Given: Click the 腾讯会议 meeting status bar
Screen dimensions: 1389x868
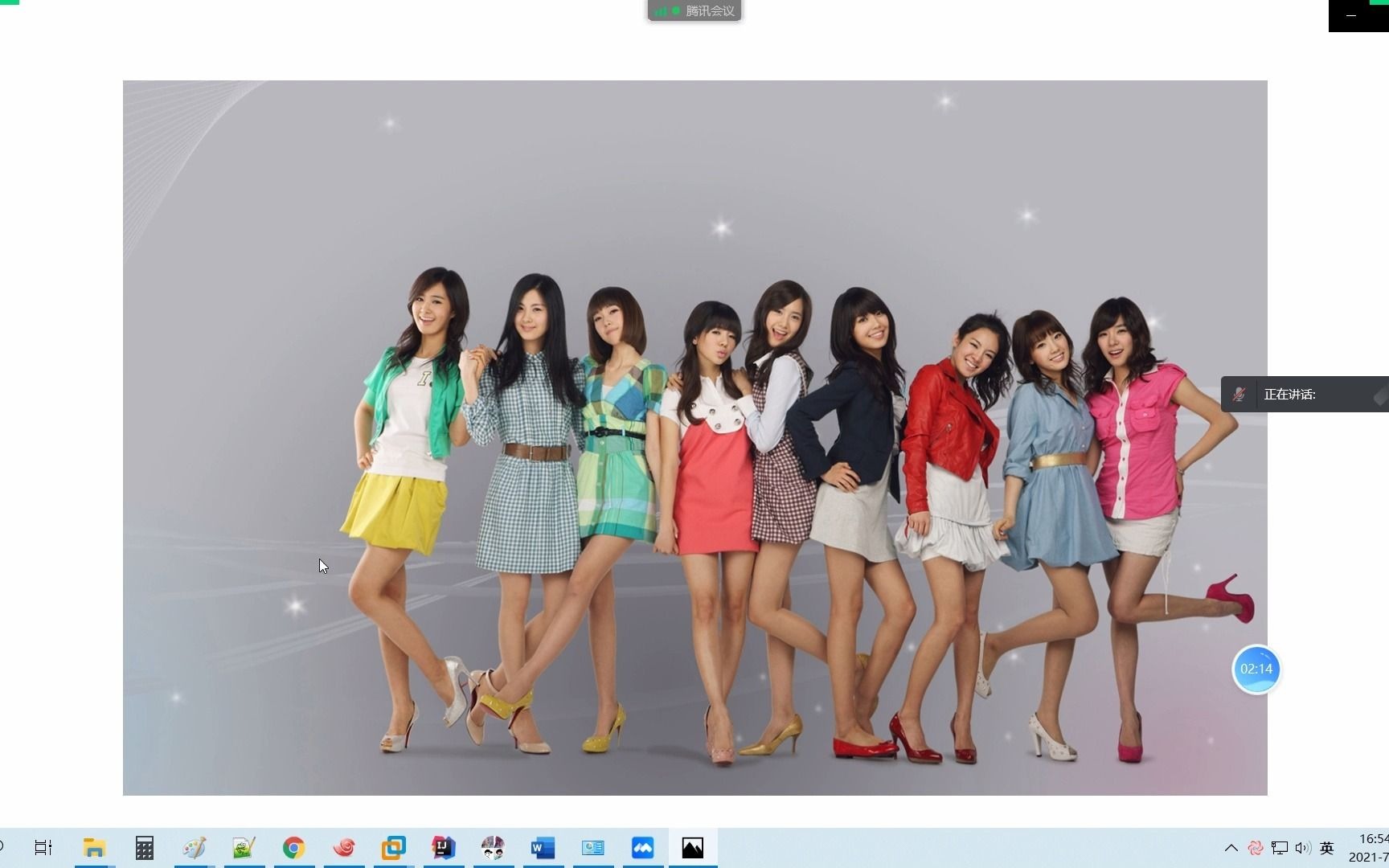Looking at the screenshot, I should (x=694, y=10).
